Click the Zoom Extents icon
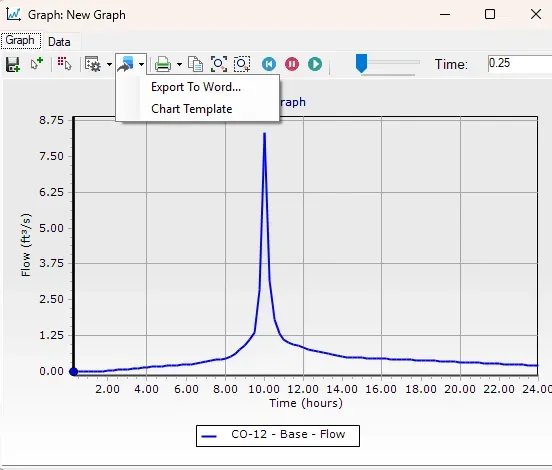Screen dimensions: 552x470 [x=219, y=64]
